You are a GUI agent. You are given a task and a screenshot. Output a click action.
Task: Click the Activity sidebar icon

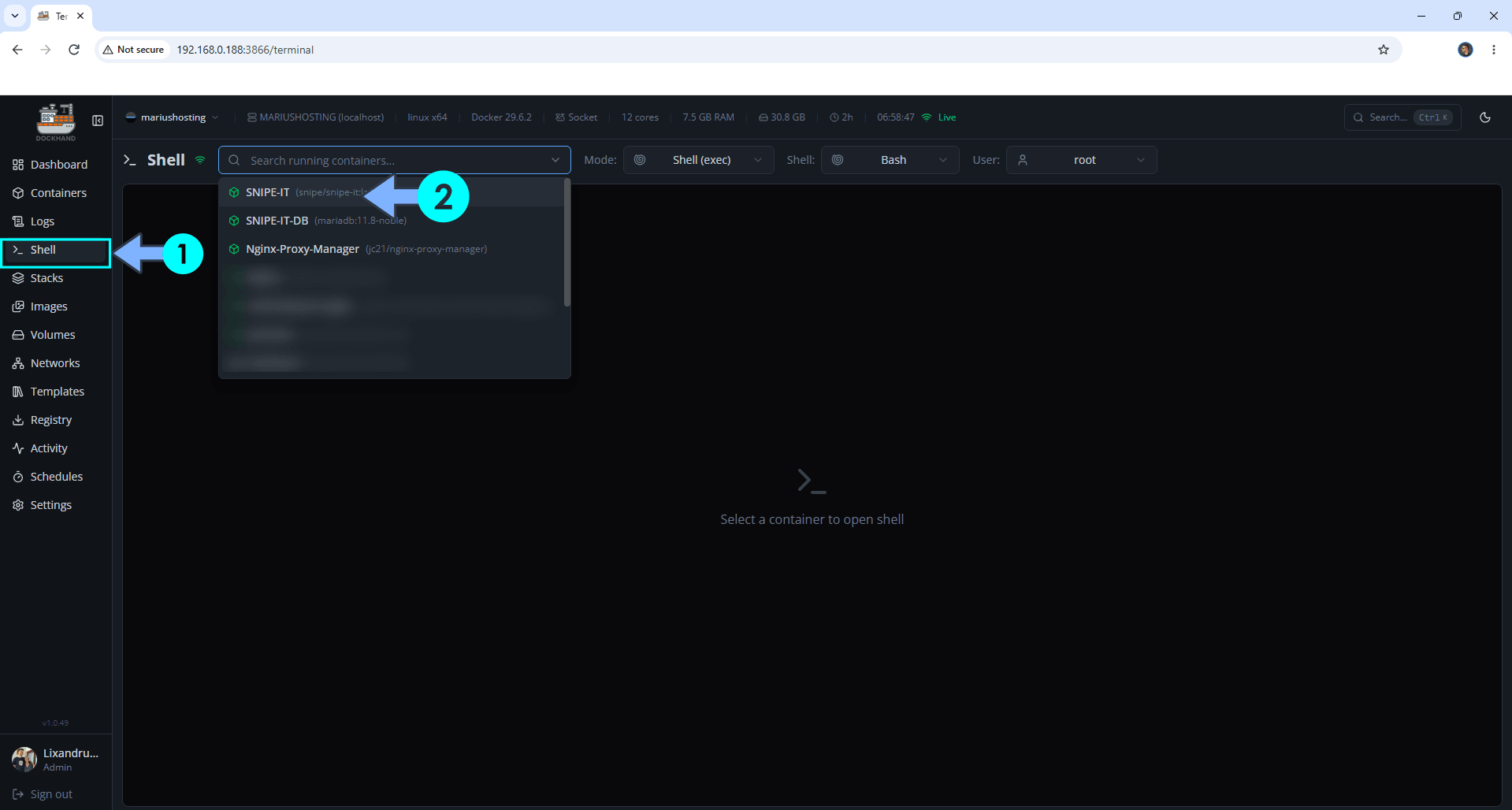click(x=18, y=448)
